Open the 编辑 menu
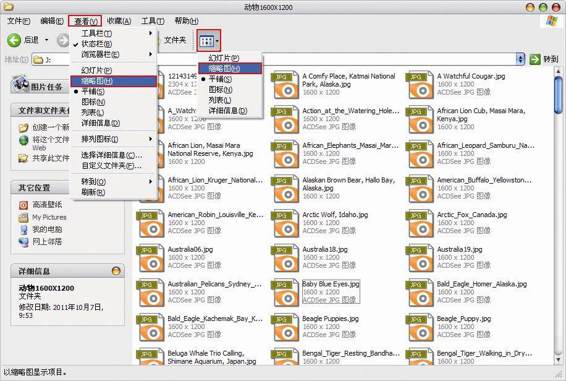The image size is (566, 381). point(52,21)
